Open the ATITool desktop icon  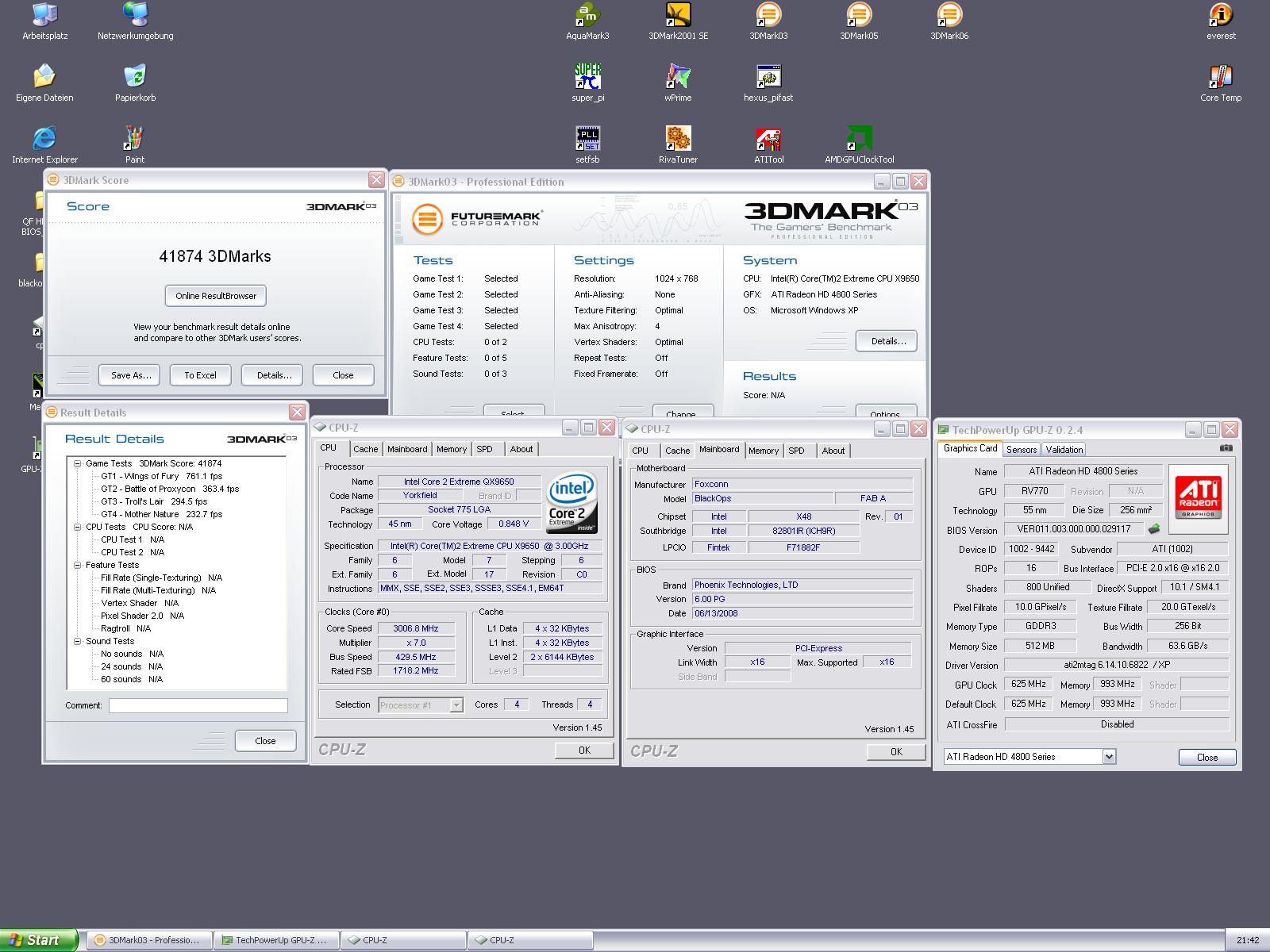point(768,145)
